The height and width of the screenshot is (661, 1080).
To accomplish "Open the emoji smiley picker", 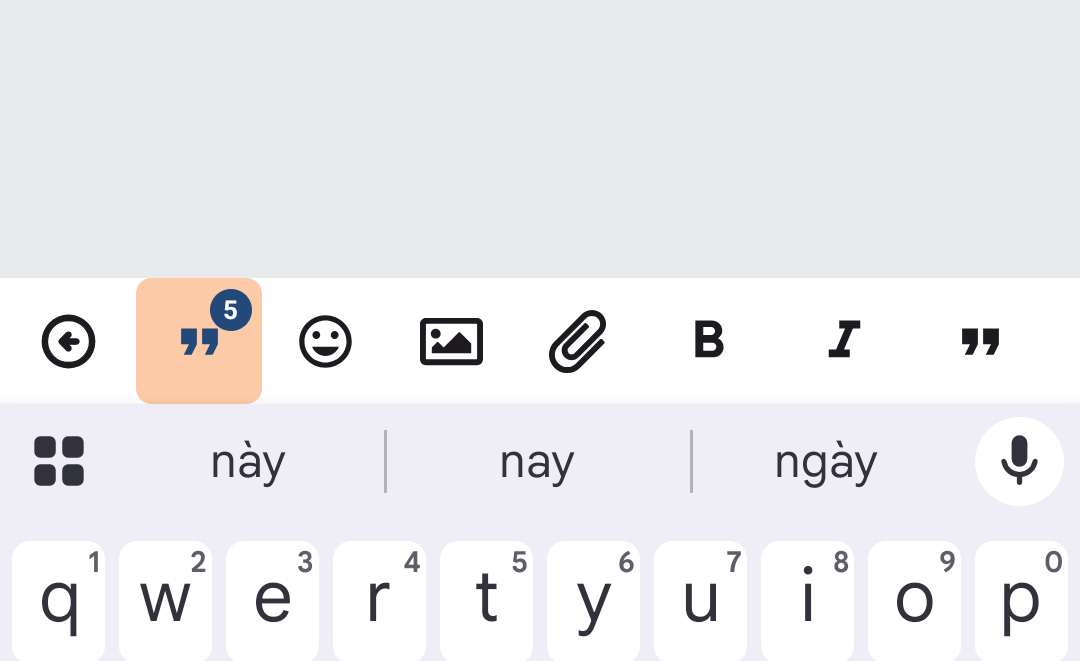I will [x=325, y=342].
